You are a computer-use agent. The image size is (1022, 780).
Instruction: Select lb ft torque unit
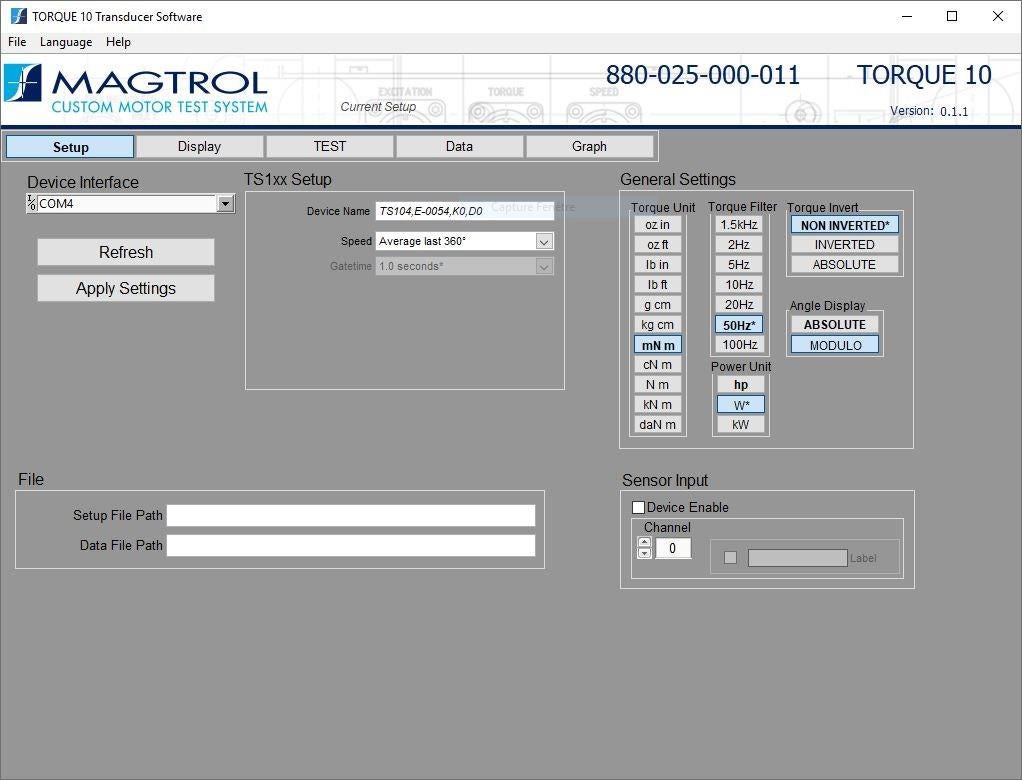[x=658, y=285]
